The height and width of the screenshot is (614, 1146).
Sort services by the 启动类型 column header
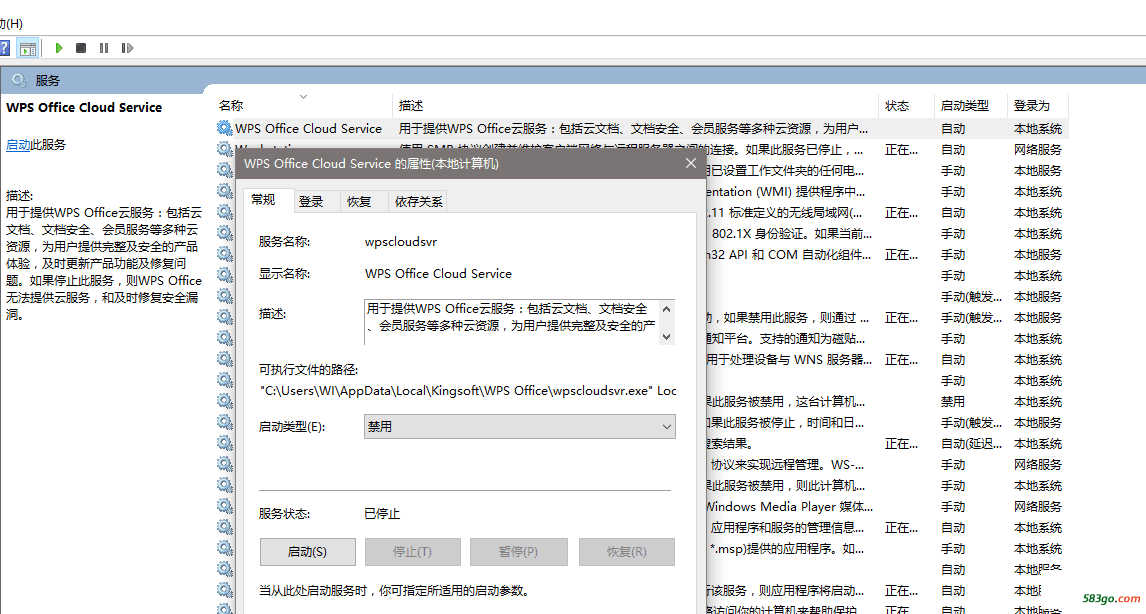965,106
